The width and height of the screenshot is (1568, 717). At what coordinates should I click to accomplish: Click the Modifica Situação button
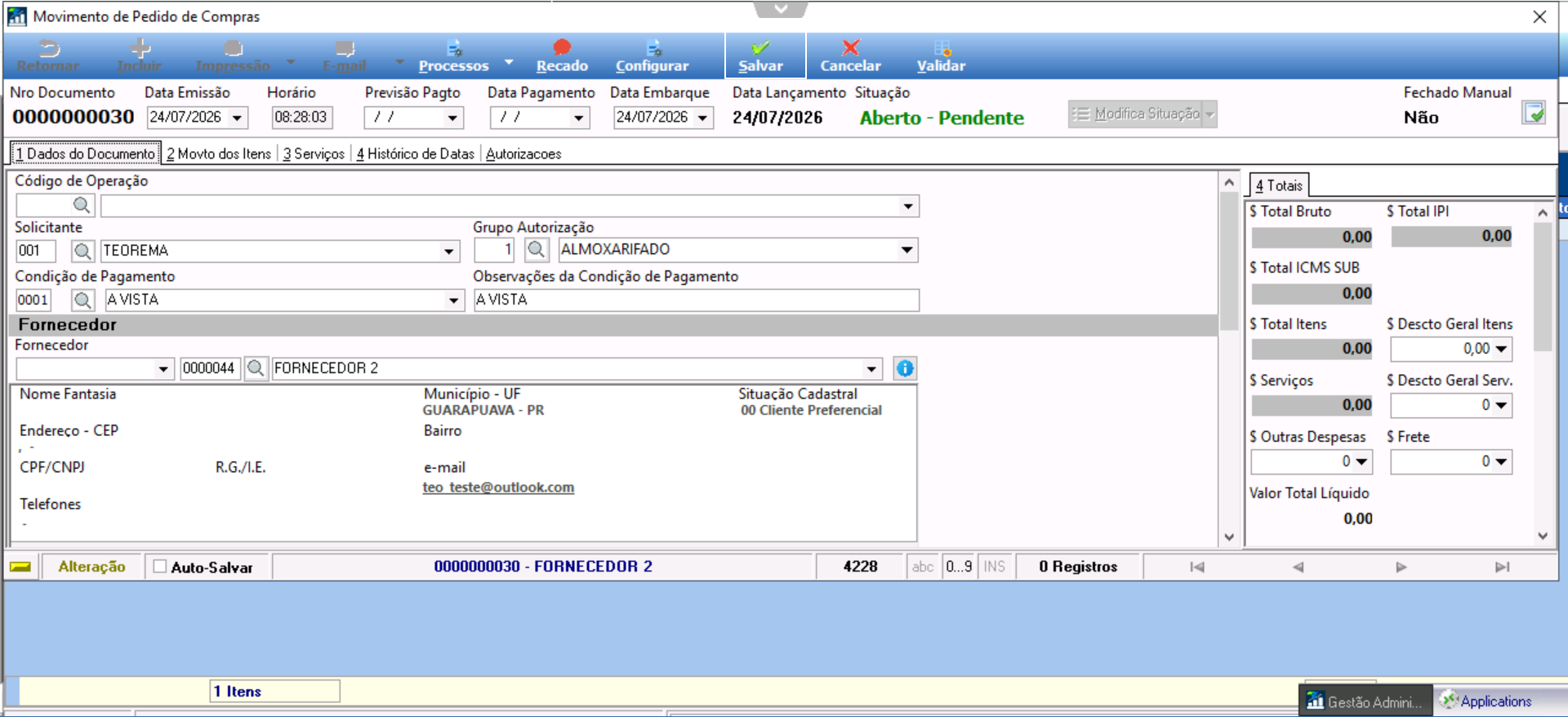pos(1142,114)
